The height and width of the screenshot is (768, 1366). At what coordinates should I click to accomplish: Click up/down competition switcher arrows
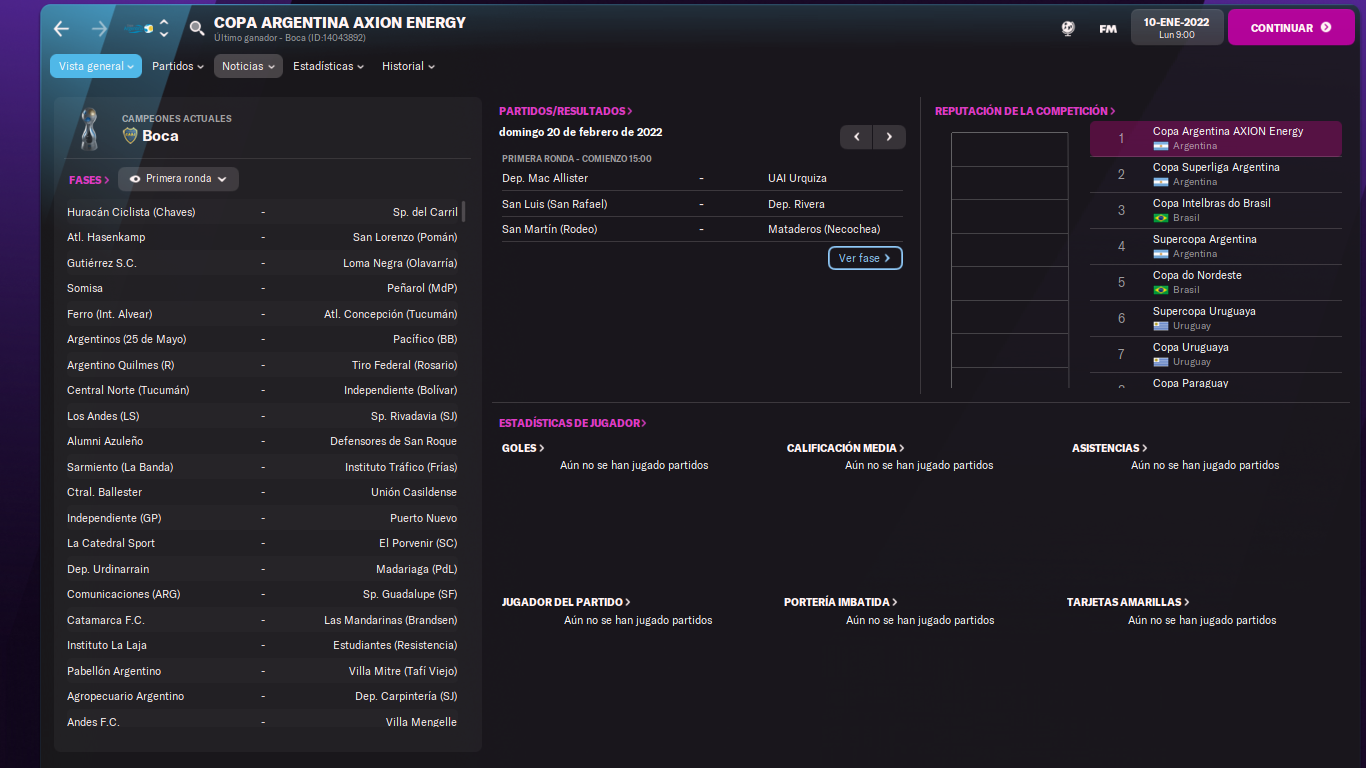[164, 28]
